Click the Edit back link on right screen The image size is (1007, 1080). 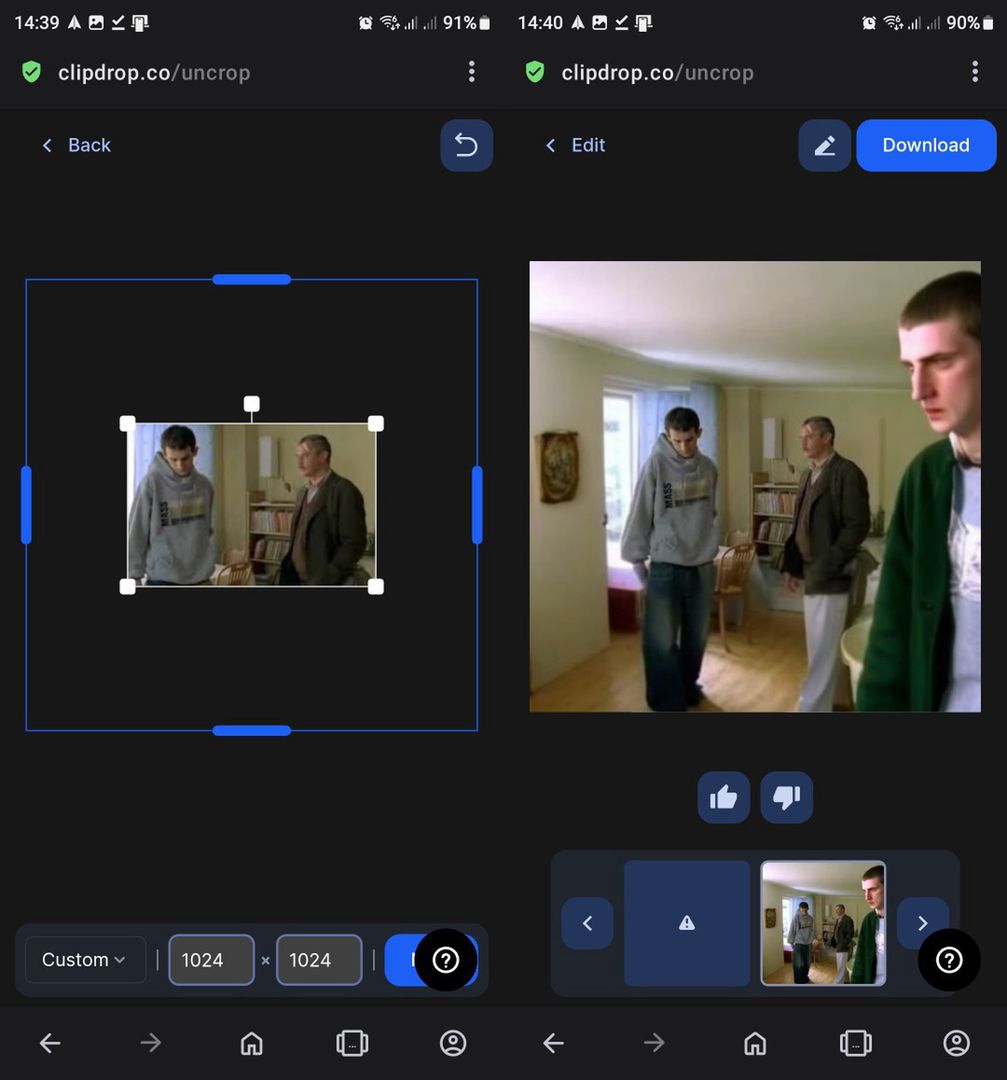point(575,145)
